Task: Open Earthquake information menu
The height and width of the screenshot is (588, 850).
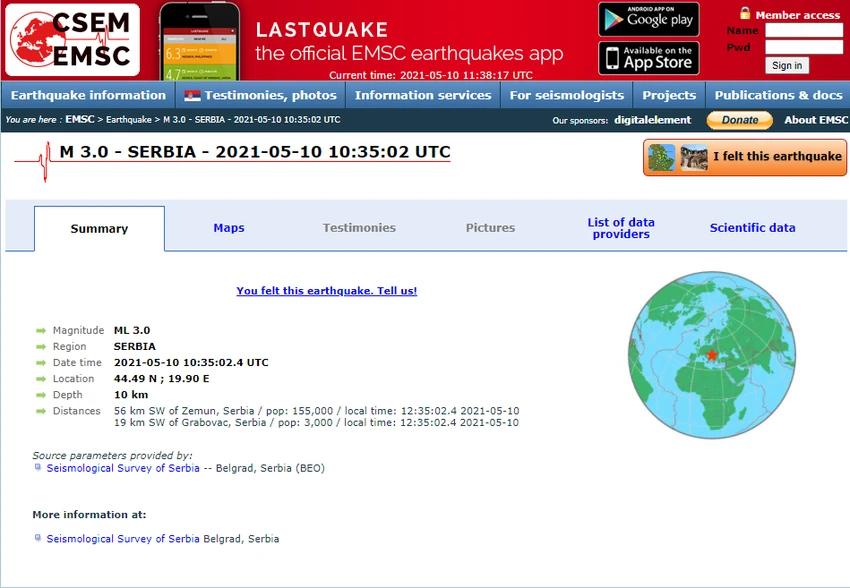Action: click(88, 95)
